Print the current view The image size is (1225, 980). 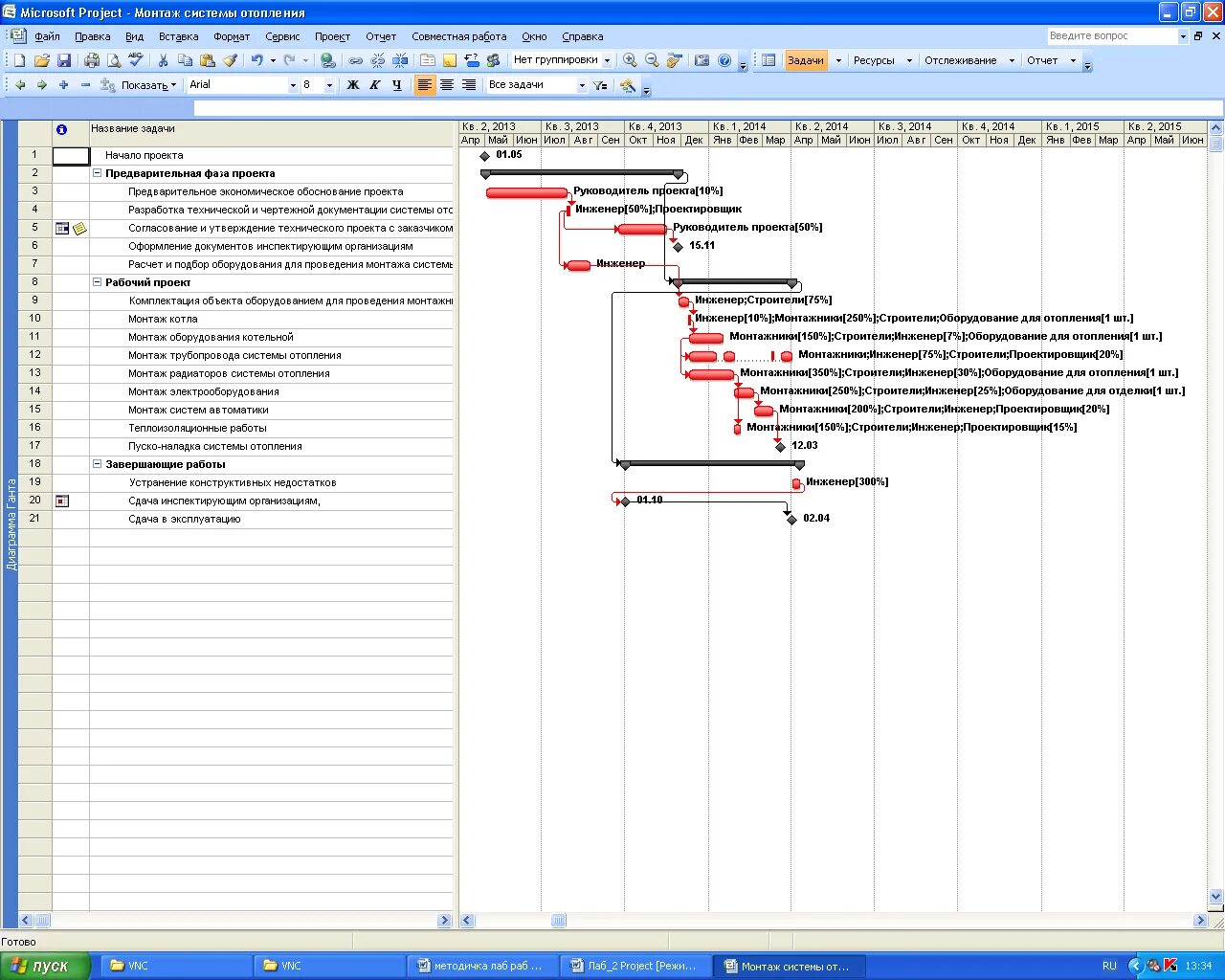click(x=92, y=60)
